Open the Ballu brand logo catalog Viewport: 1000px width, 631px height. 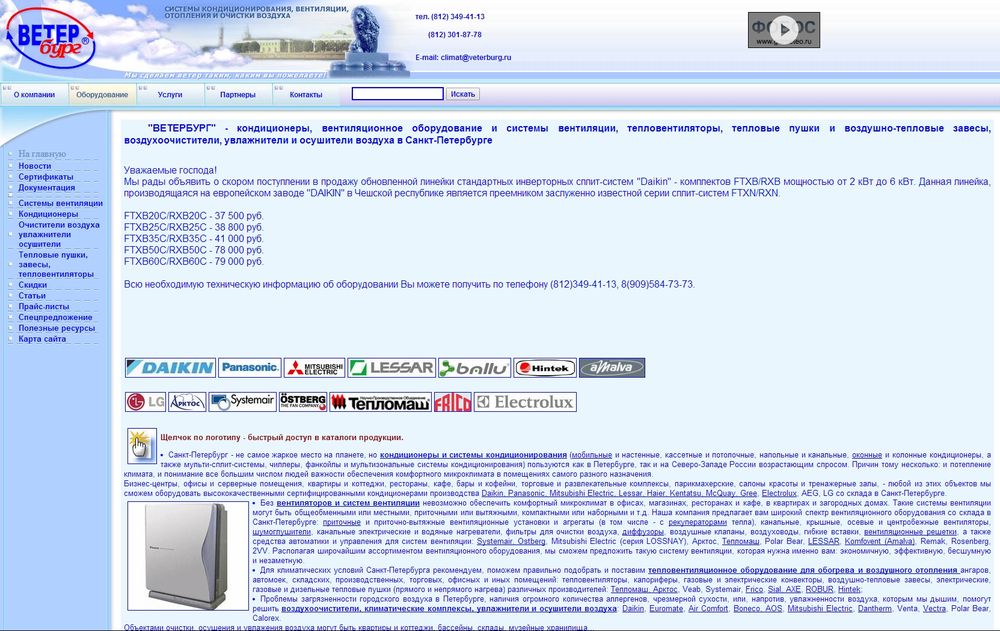[x=474, y=367]
